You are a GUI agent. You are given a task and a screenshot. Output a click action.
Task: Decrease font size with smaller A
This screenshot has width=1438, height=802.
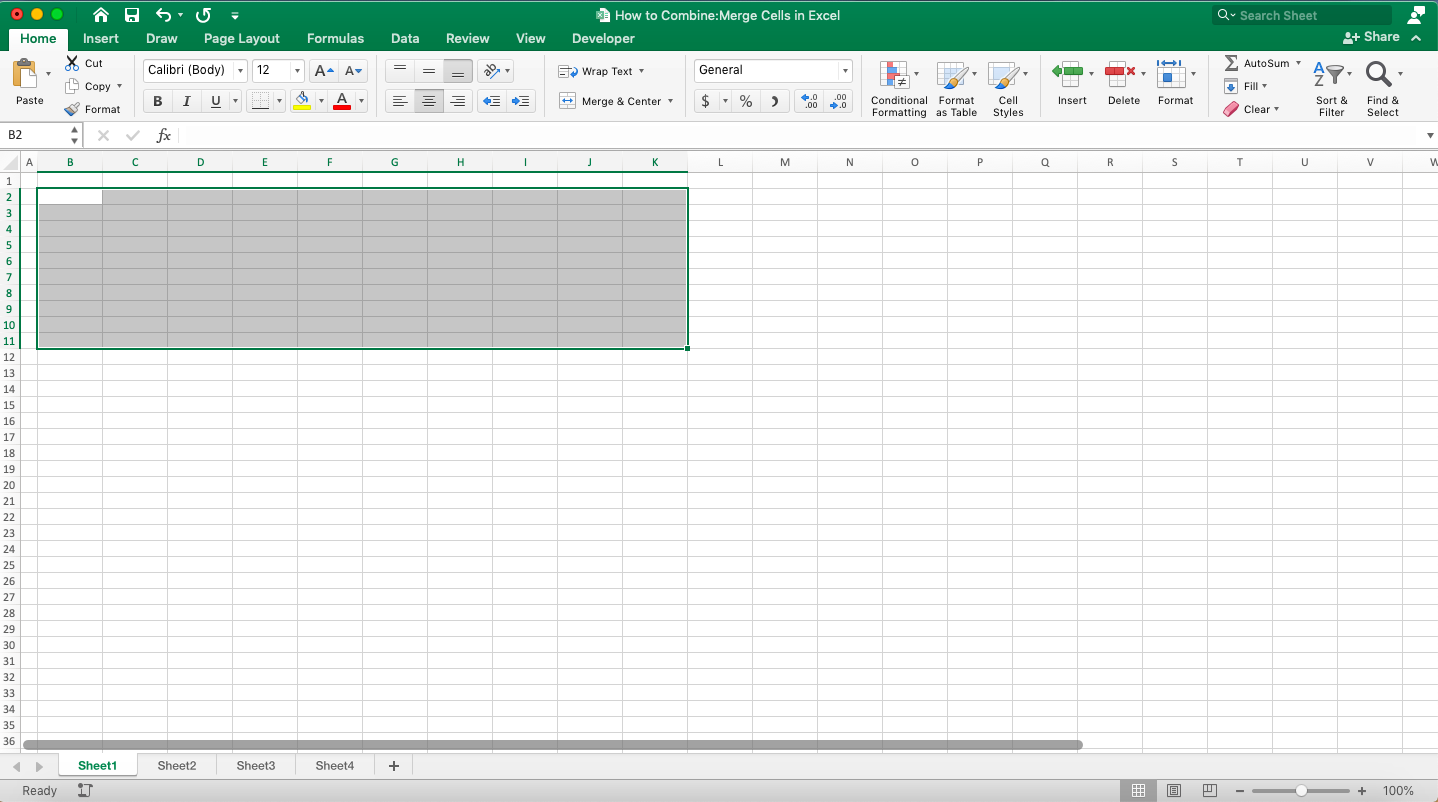click(353, 71)
